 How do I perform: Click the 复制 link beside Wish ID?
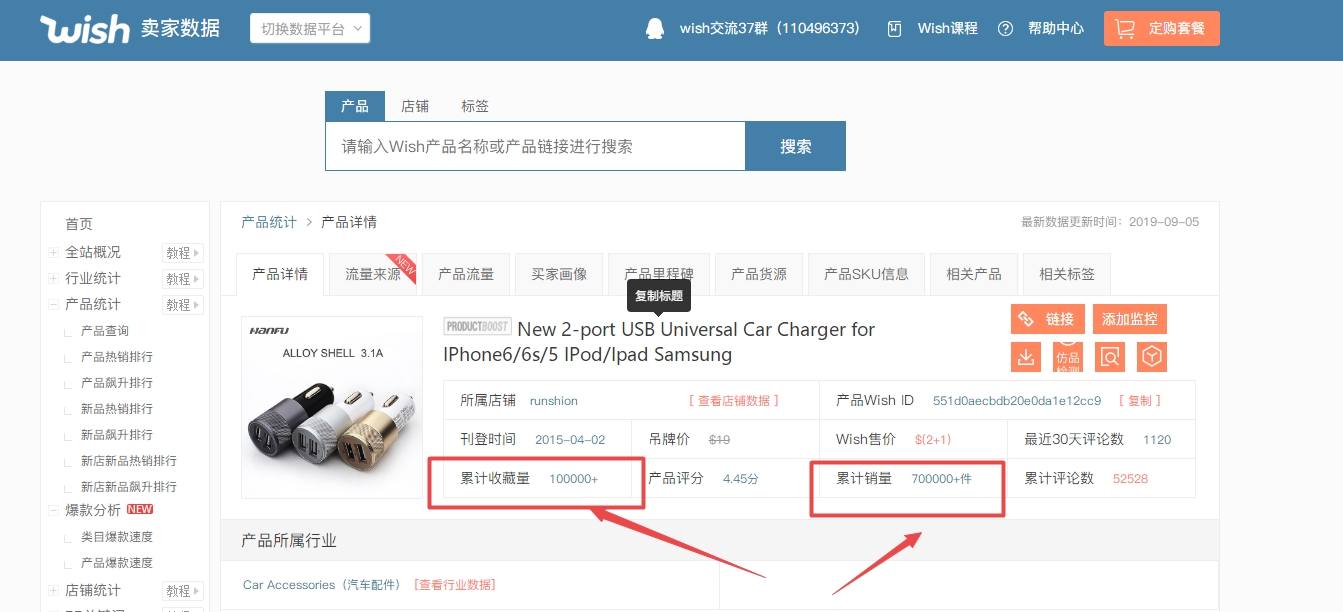(x=1140, y=400)
